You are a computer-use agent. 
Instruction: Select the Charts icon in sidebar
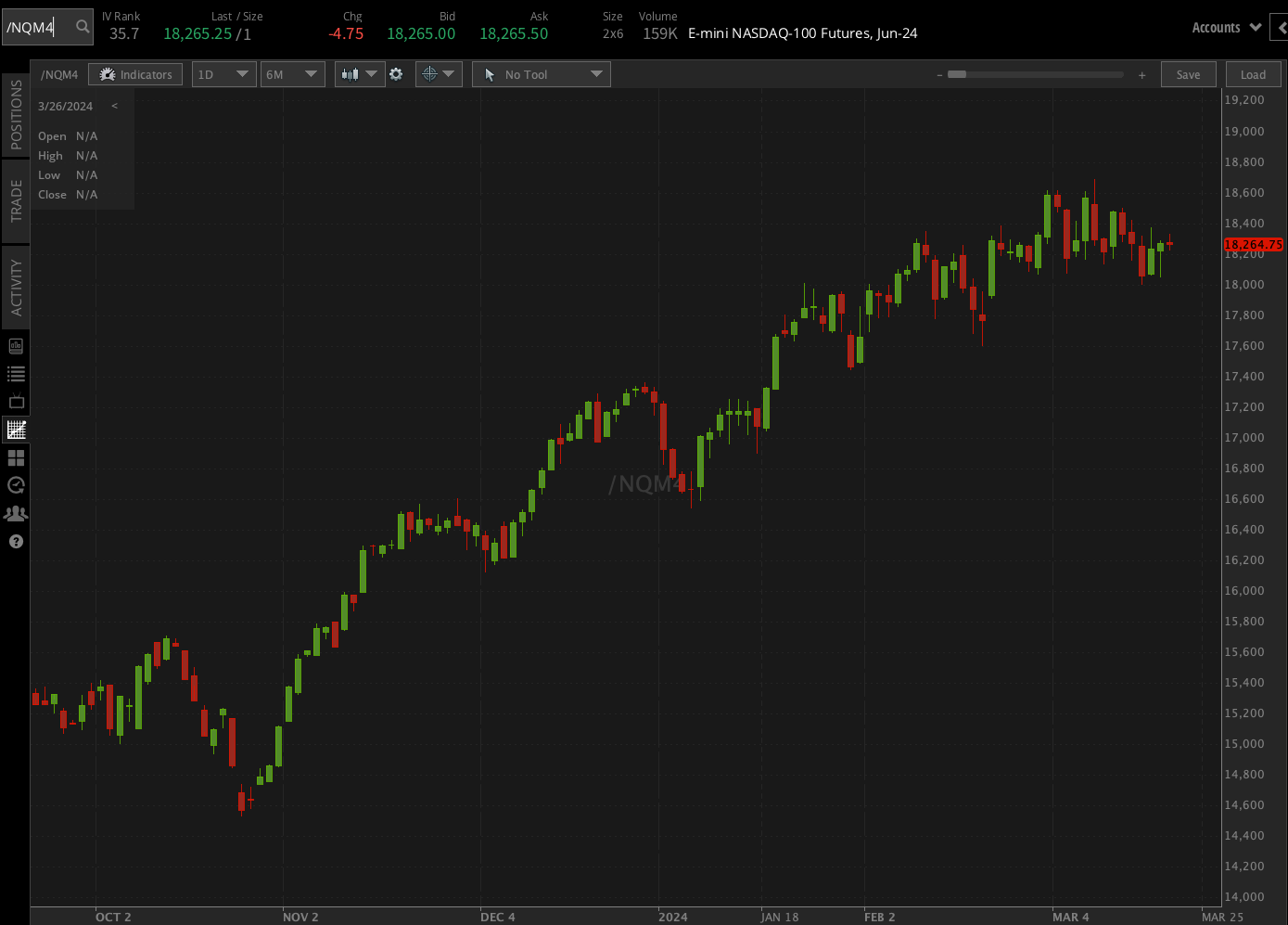click(16, 430)
